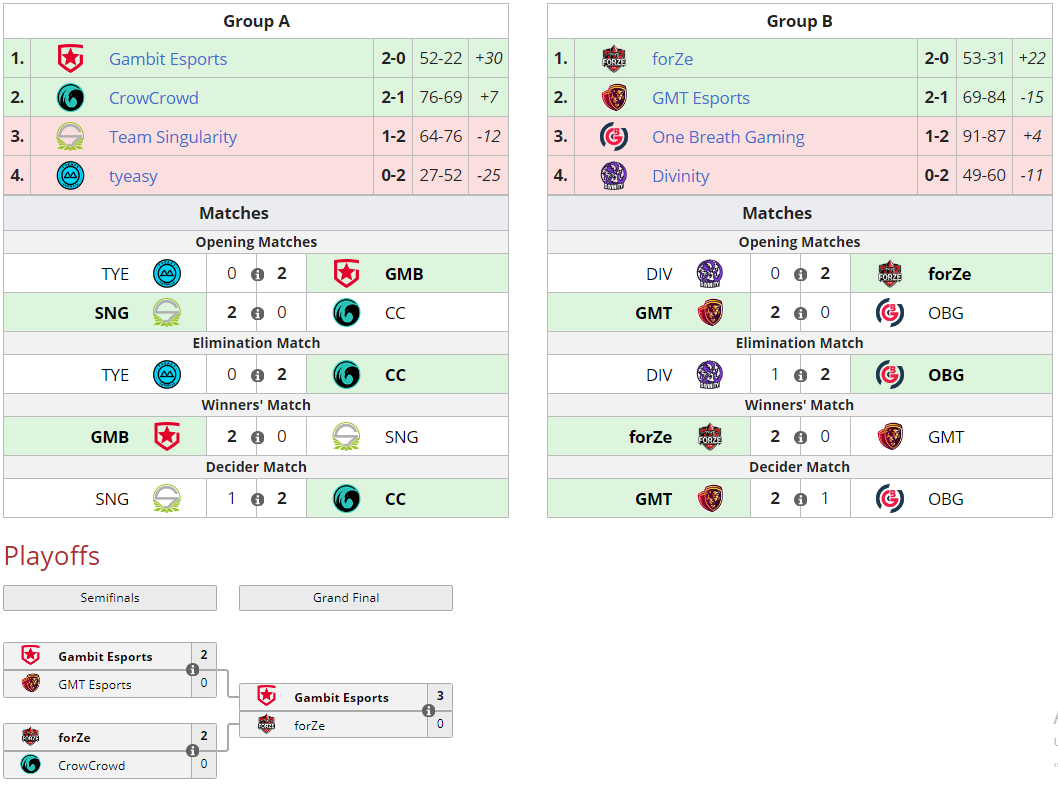Click the CrowCrowd logo in Group A standings
This screenshot has height=785, width=1058.
[x=70, y=98]
